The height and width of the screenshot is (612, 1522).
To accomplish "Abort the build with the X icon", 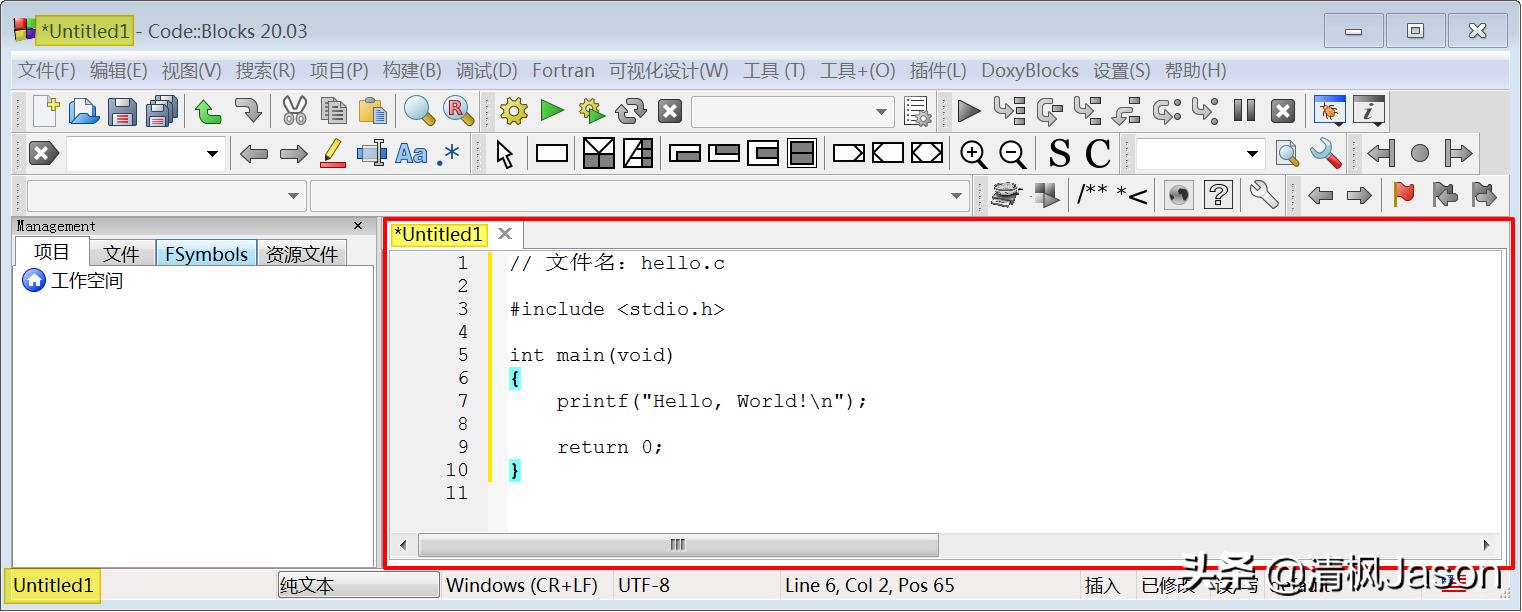I will [x=669, y=111].
